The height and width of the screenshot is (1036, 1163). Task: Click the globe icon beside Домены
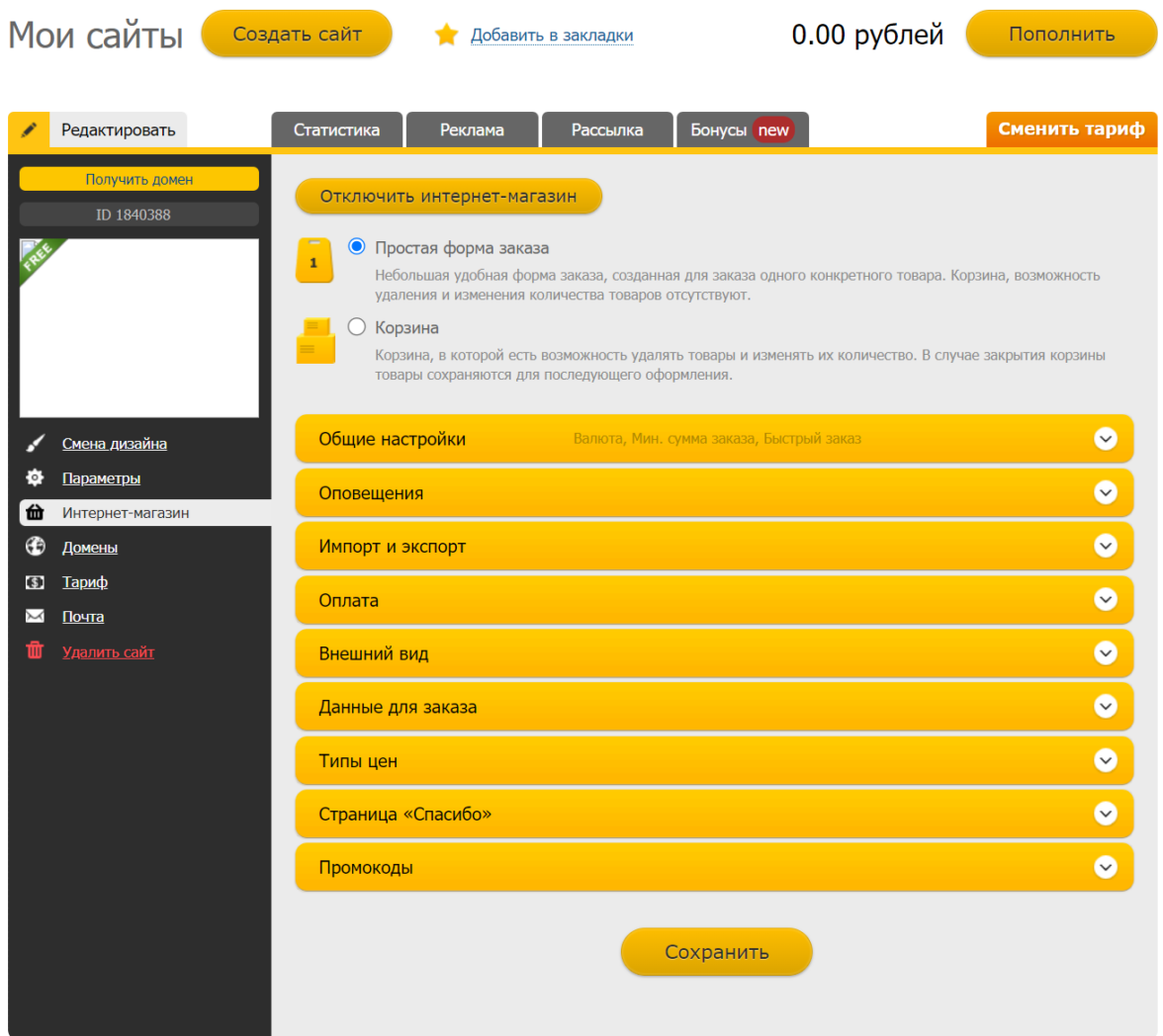pos(35,547)
